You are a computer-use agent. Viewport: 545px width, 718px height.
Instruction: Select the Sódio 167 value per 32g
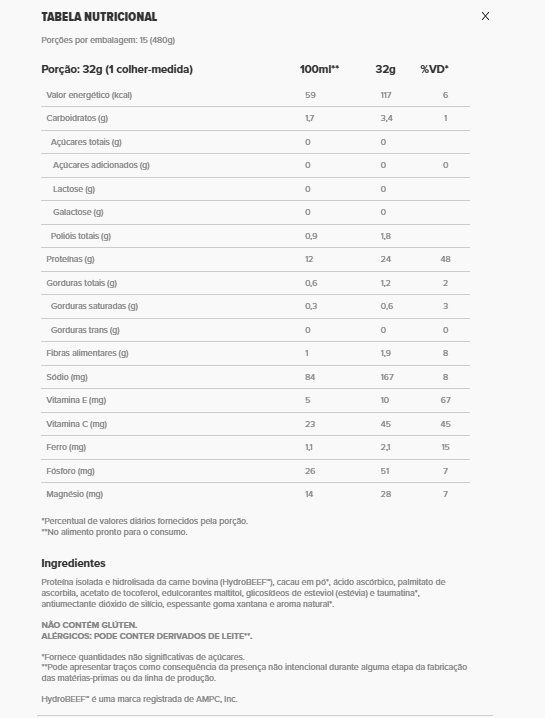387,377
